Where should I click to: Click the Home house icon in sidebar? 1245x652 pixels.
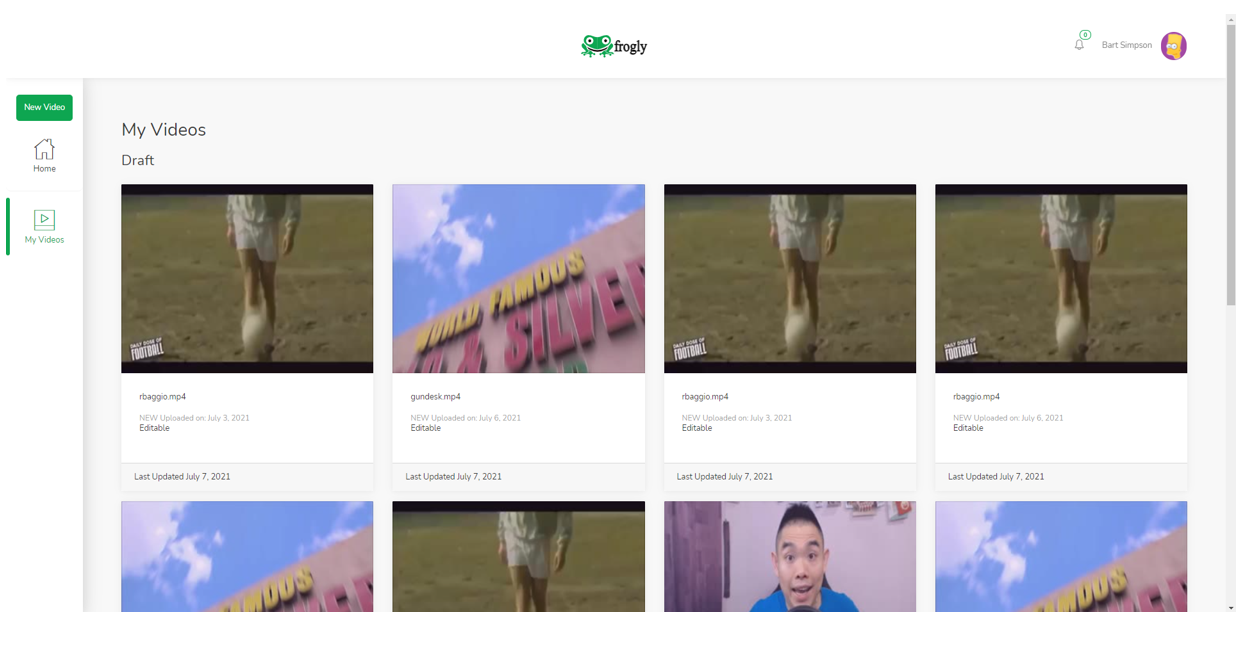click(x=44, y=149)
